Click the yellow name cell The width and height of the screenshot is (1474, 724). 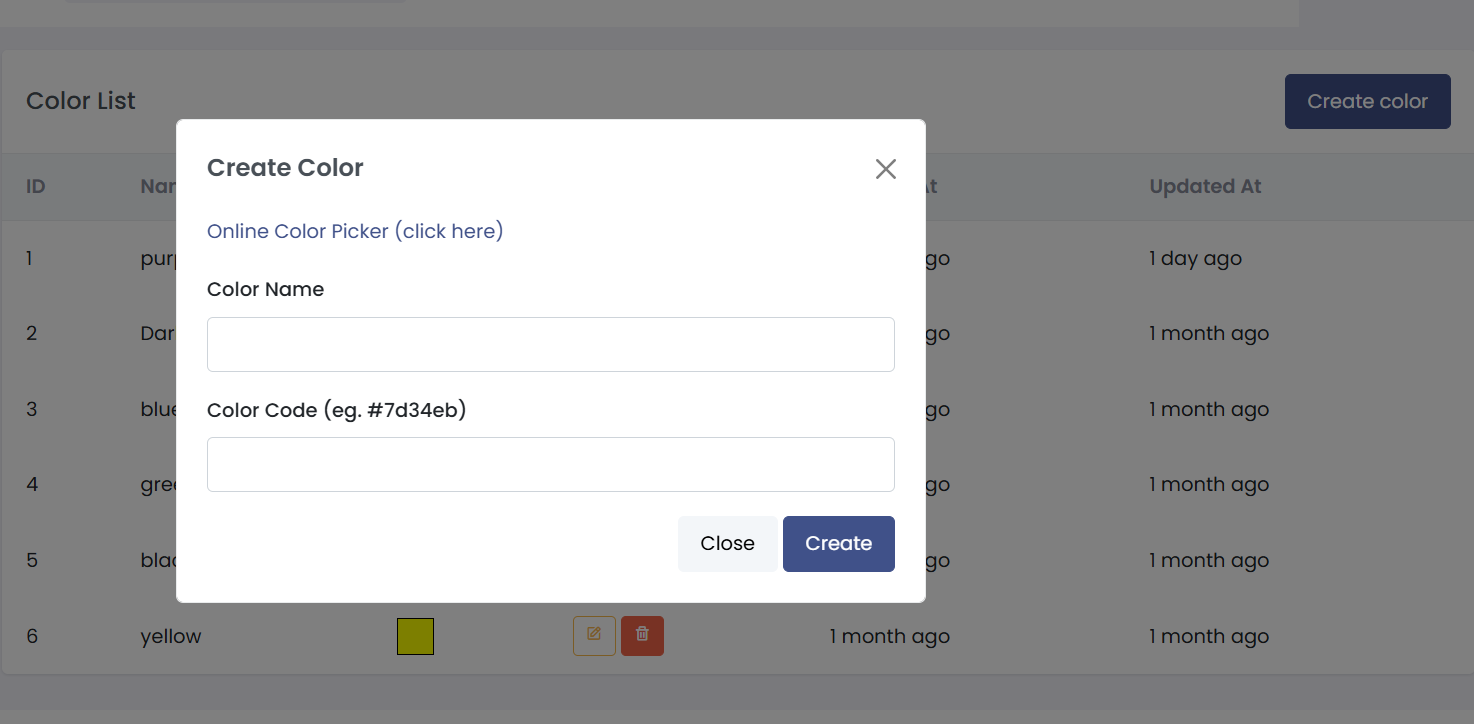(x=171, y=636)
